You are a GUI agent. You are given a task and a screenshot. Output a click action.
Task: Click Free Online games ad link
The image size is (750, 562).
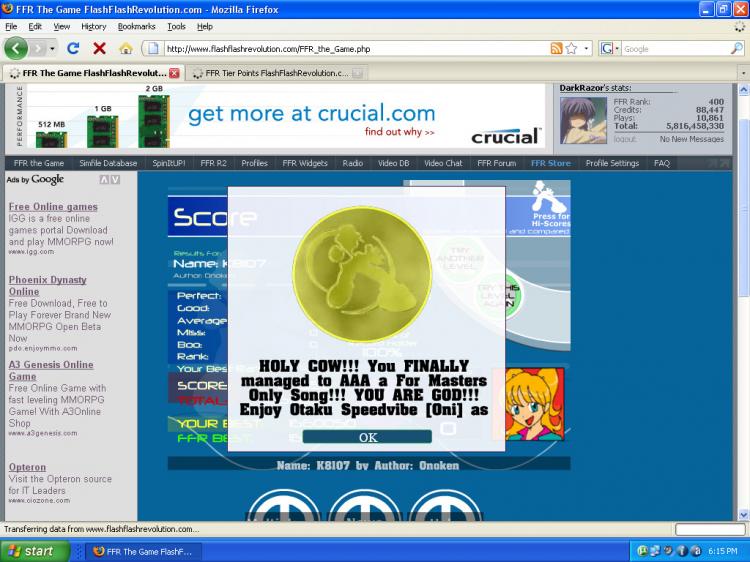[53, 207]
